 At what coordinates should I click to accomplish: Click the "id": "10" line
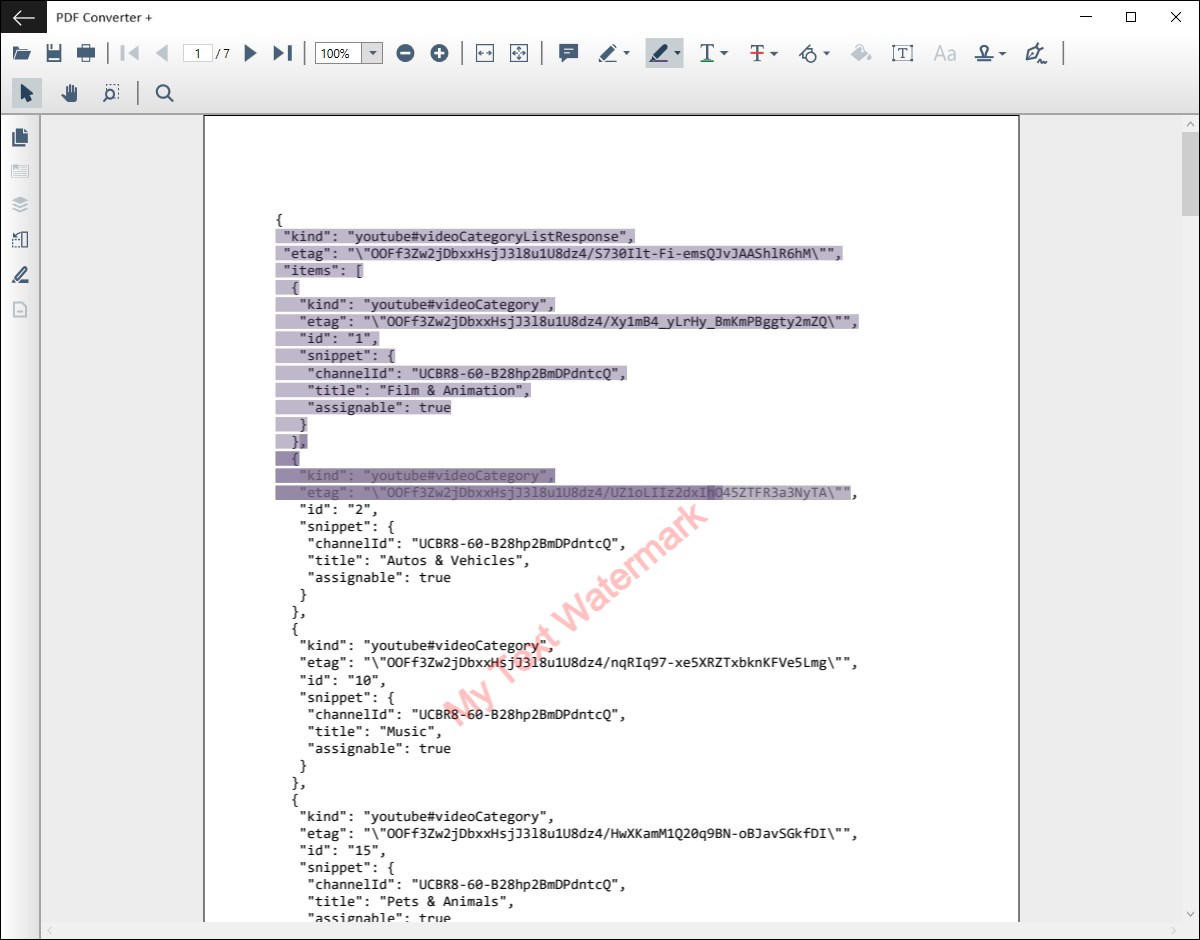343,680
